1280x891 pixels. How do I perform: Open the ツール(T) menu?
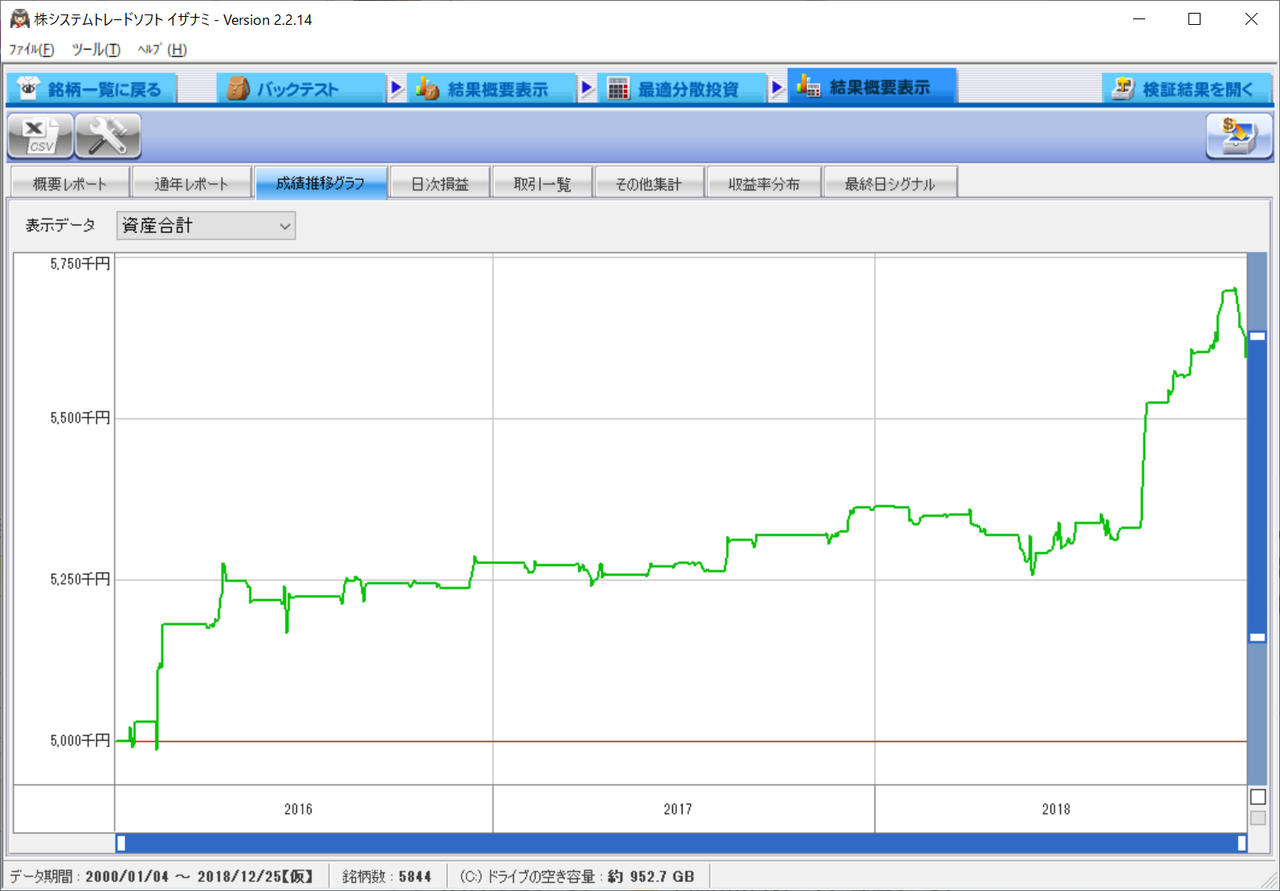pyautogui.click(x=96, y=50)
